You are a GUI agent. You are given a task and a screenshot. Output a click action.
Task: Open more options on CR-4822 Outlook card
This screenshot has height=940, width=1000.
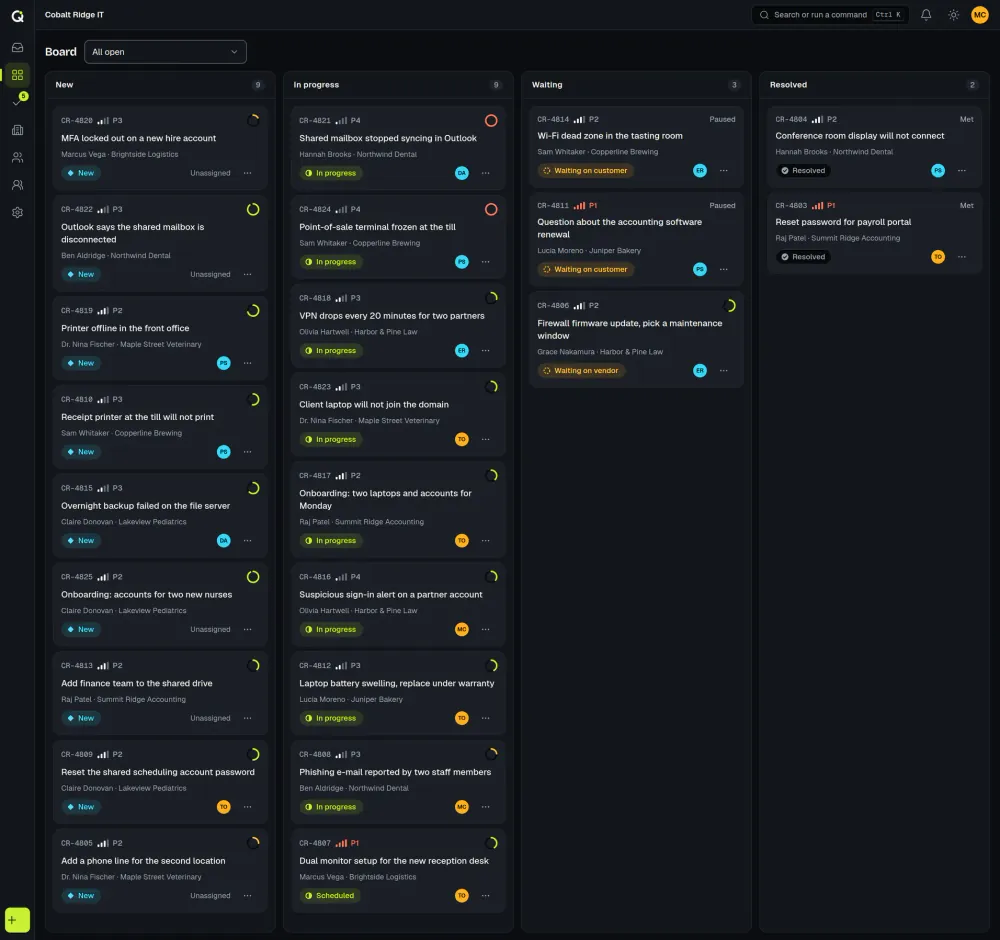[x=247, y=274]
